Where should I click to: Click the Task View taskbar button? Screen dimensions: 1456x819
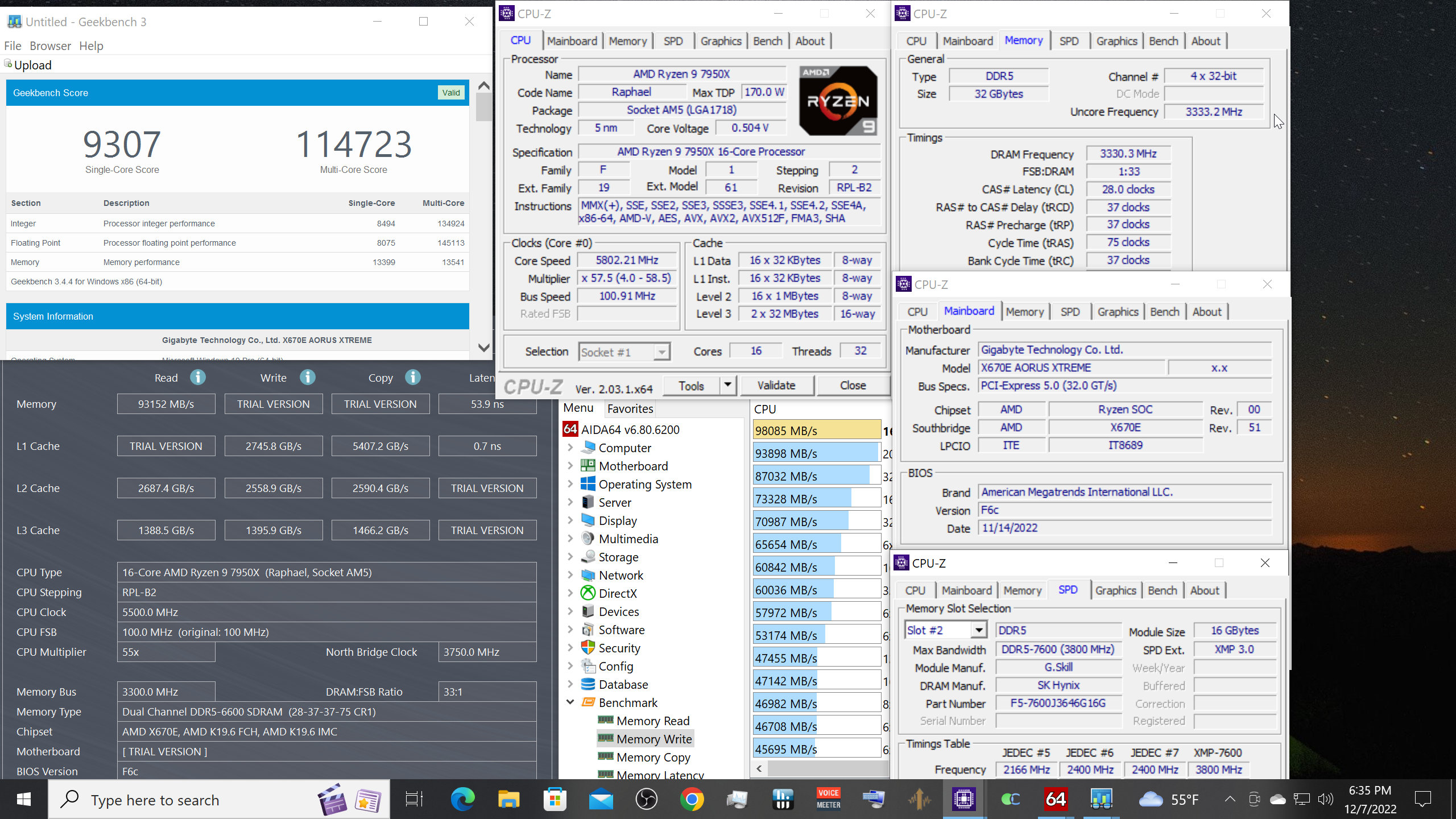click(414, 800)
